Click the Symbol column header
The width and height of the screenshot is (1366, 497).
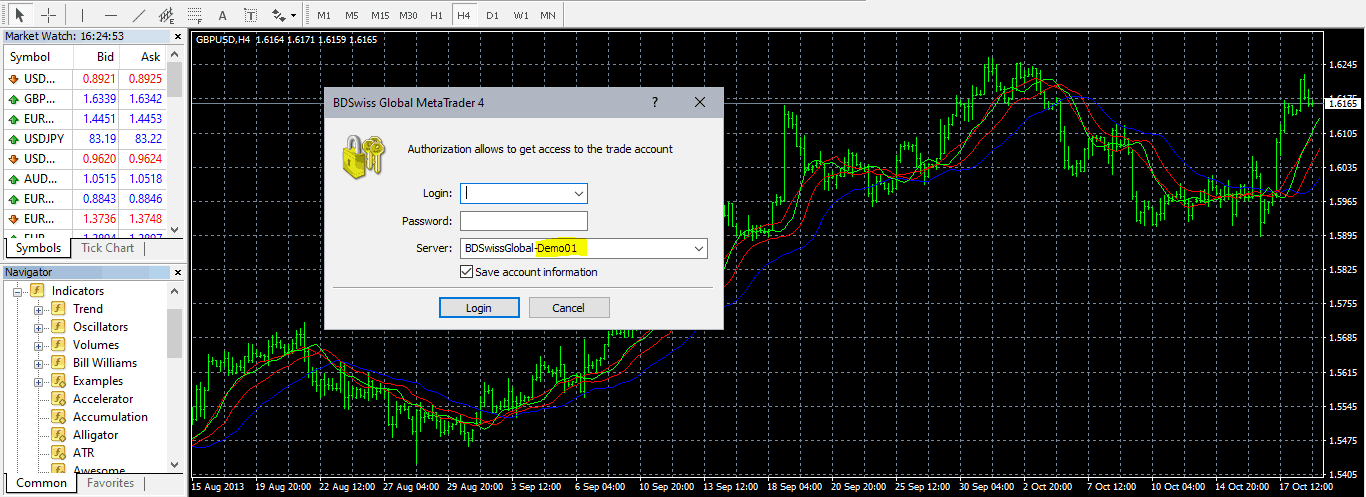[38, 57]
